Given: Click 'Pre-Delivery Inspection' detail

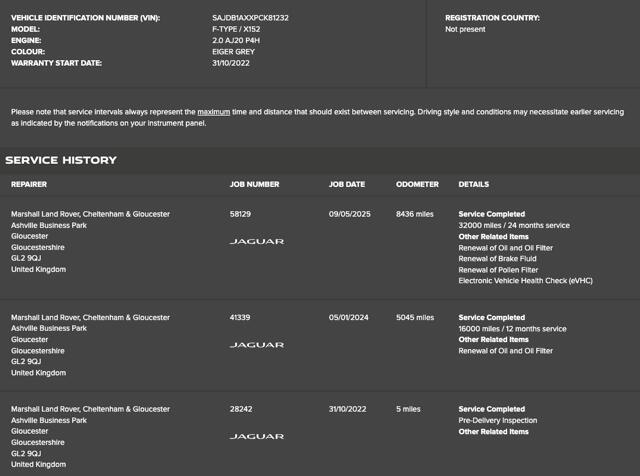Looking at the screenshot, I should tap(498, 420).
